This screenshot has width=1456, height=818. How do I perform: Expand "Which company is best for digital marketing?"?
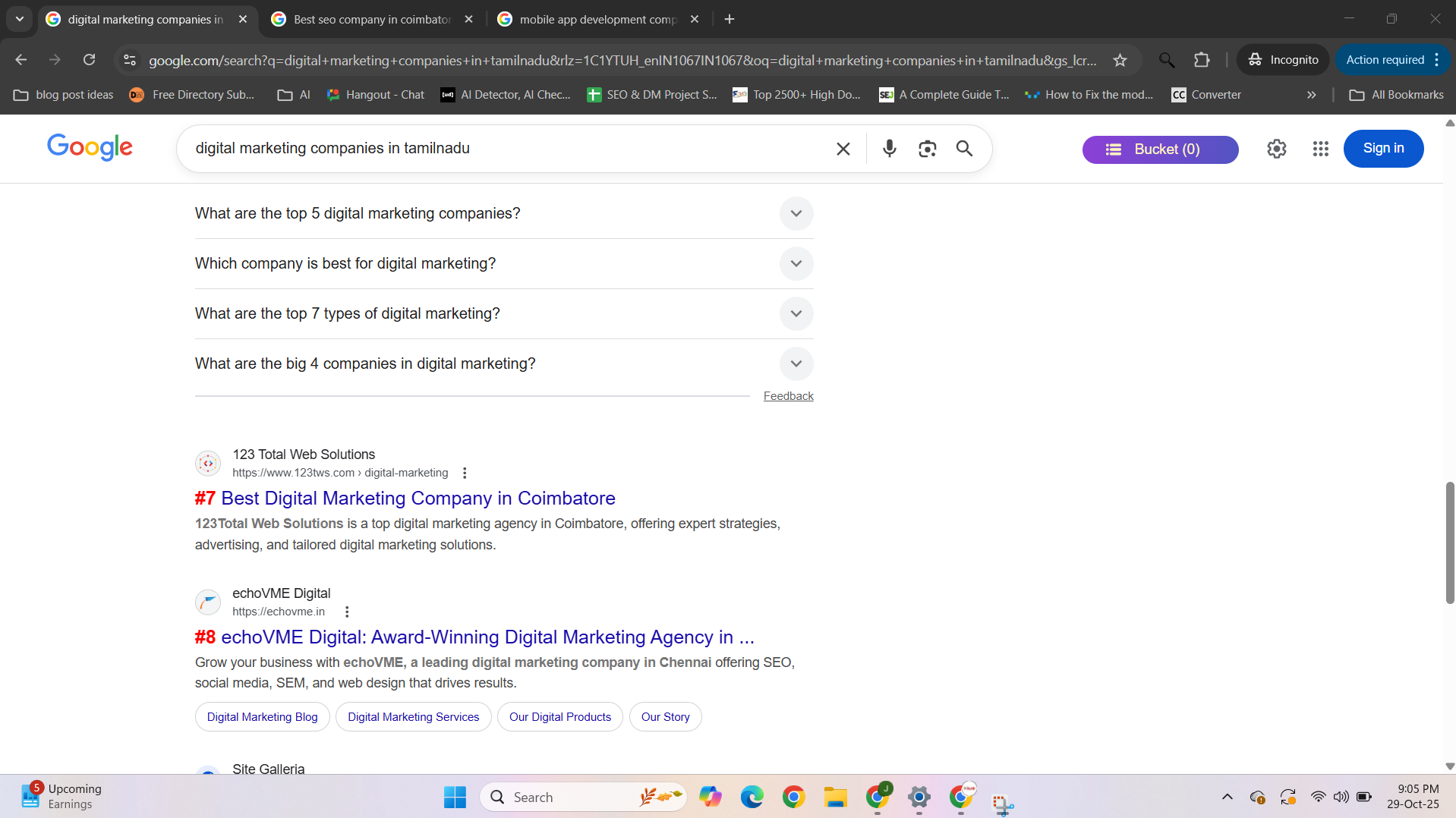pyautogui.click(x=796, y=263)
